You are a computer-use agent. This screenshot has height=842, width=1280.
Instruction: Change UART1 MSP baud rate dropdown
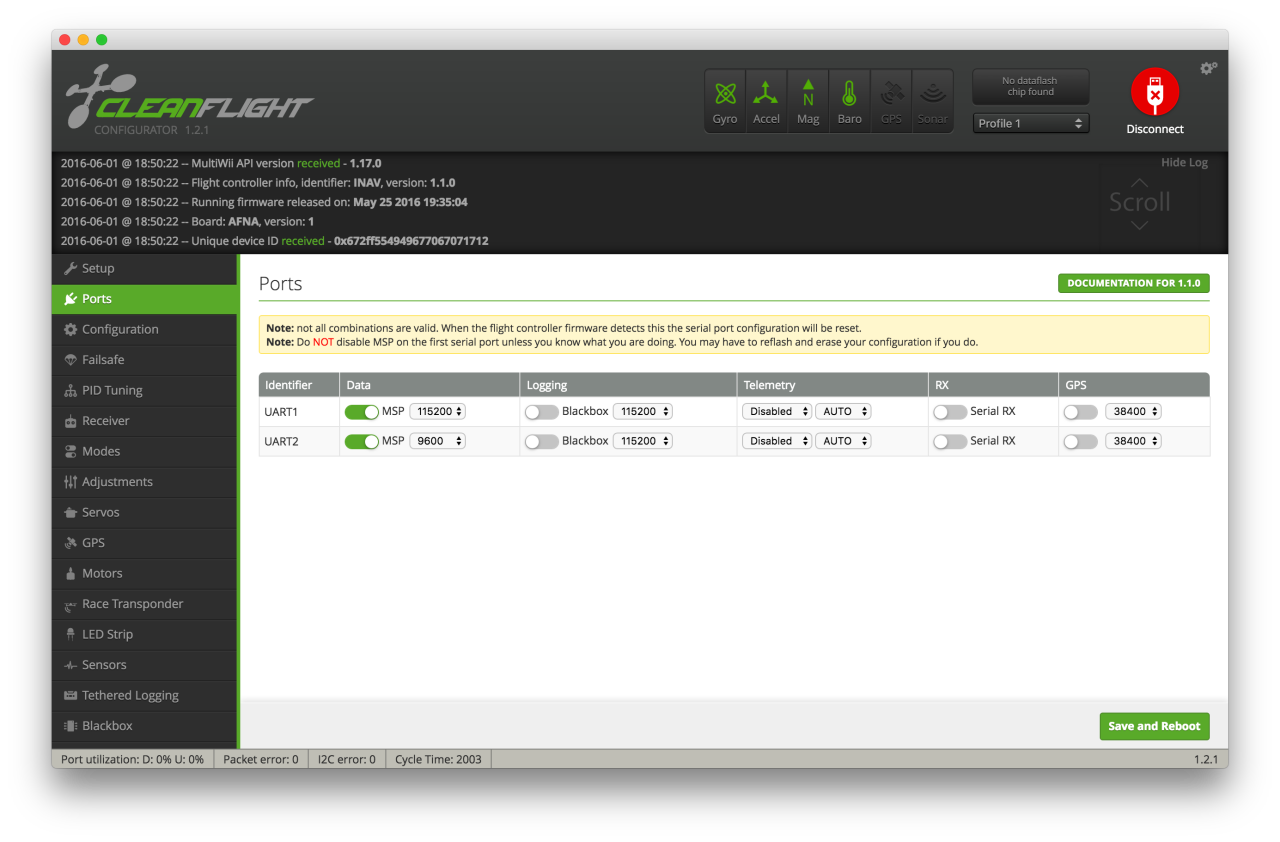(437, 411)
